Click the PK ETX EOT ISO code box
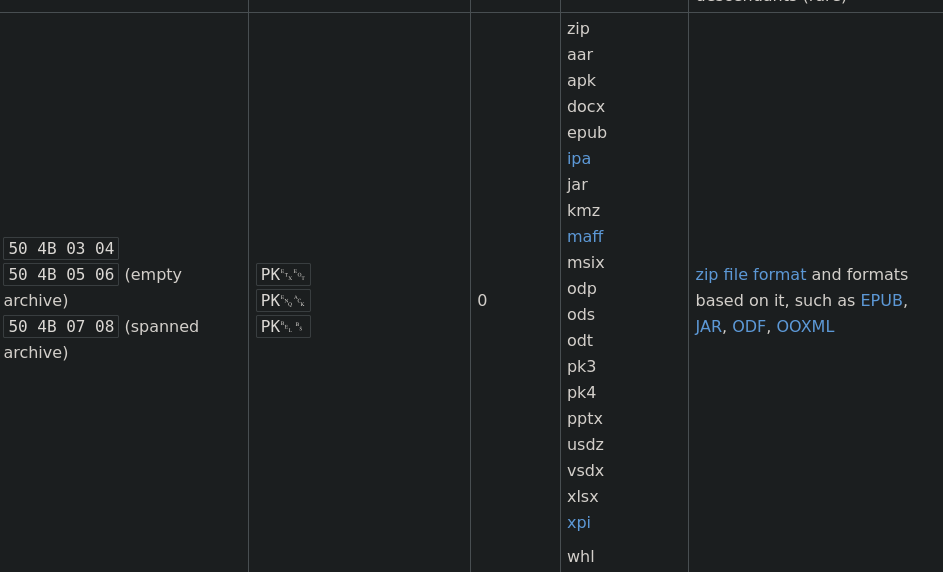The height and width of the screenshot is (572, 943). tap(283, 275)
